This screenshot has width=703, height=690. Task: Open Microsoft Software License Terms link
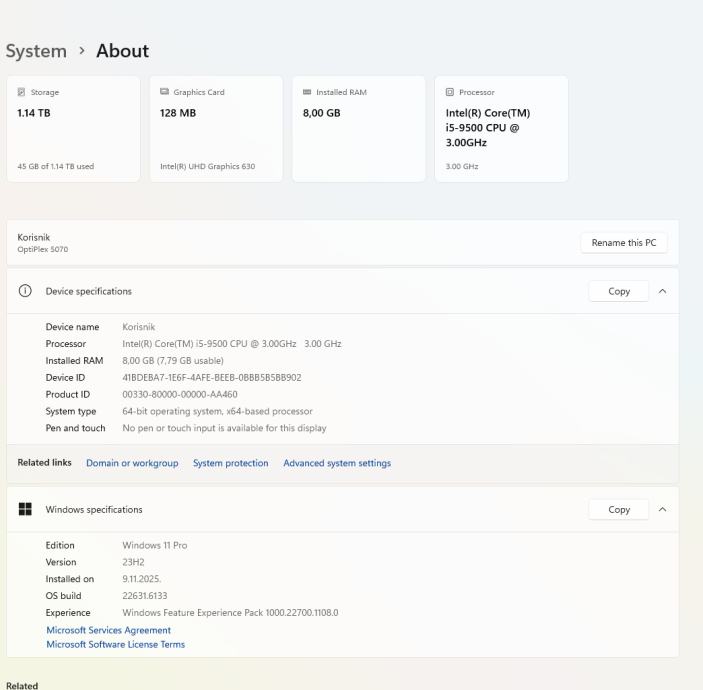point(115,644)
